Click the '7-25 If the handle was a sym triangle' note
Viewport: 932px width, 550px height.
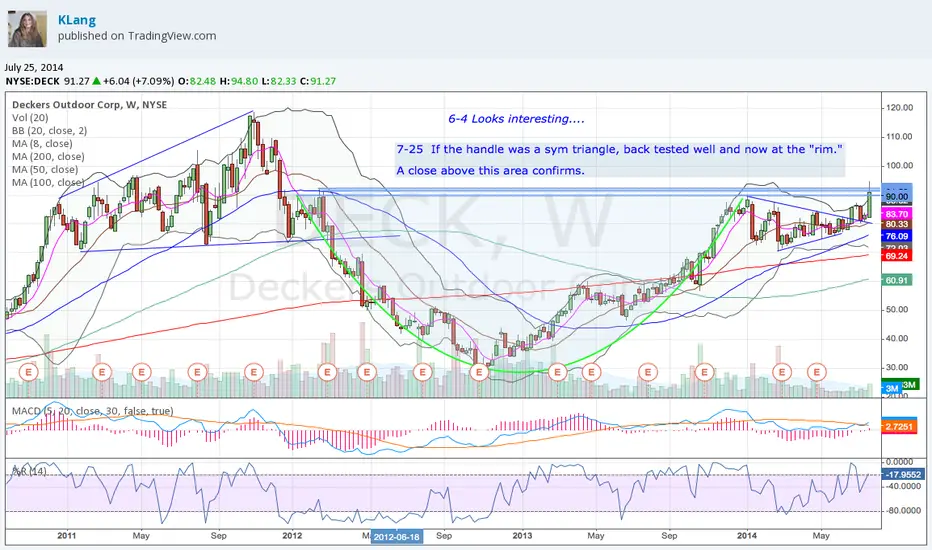tap(620, 149)
